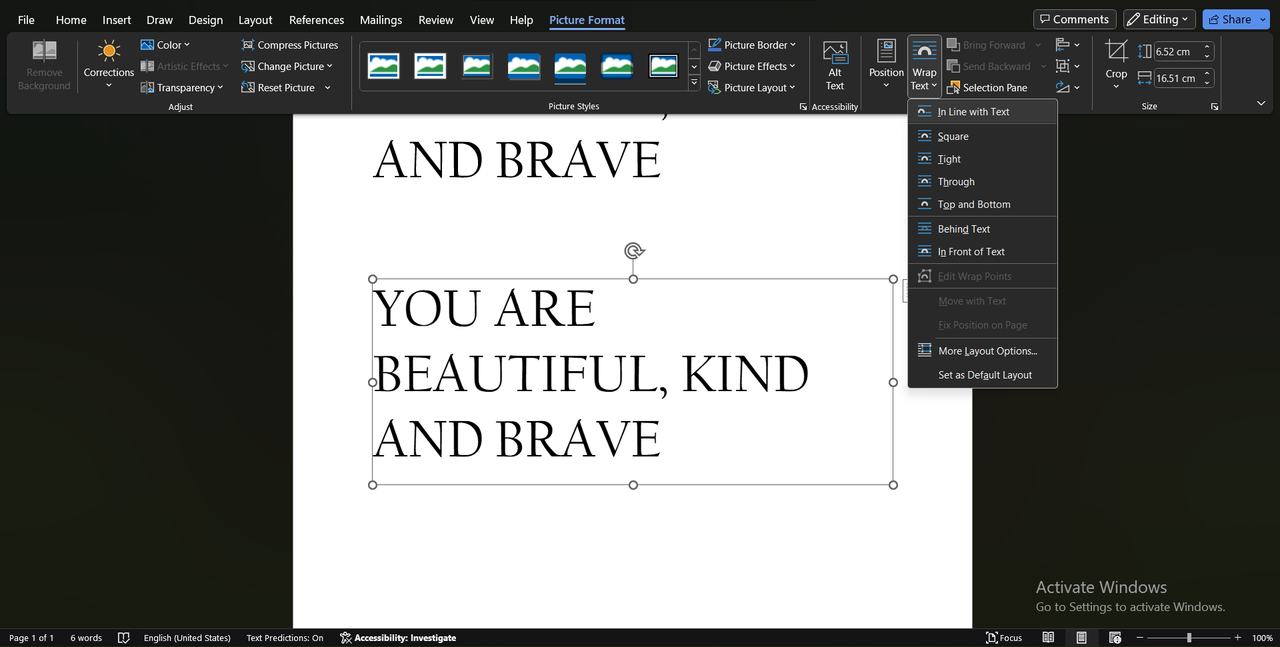Apply the last picture style with black frame
Image resolution: width=1280 pixels, height=647 pixels.
pyautogui.click(x=663, y=66)
